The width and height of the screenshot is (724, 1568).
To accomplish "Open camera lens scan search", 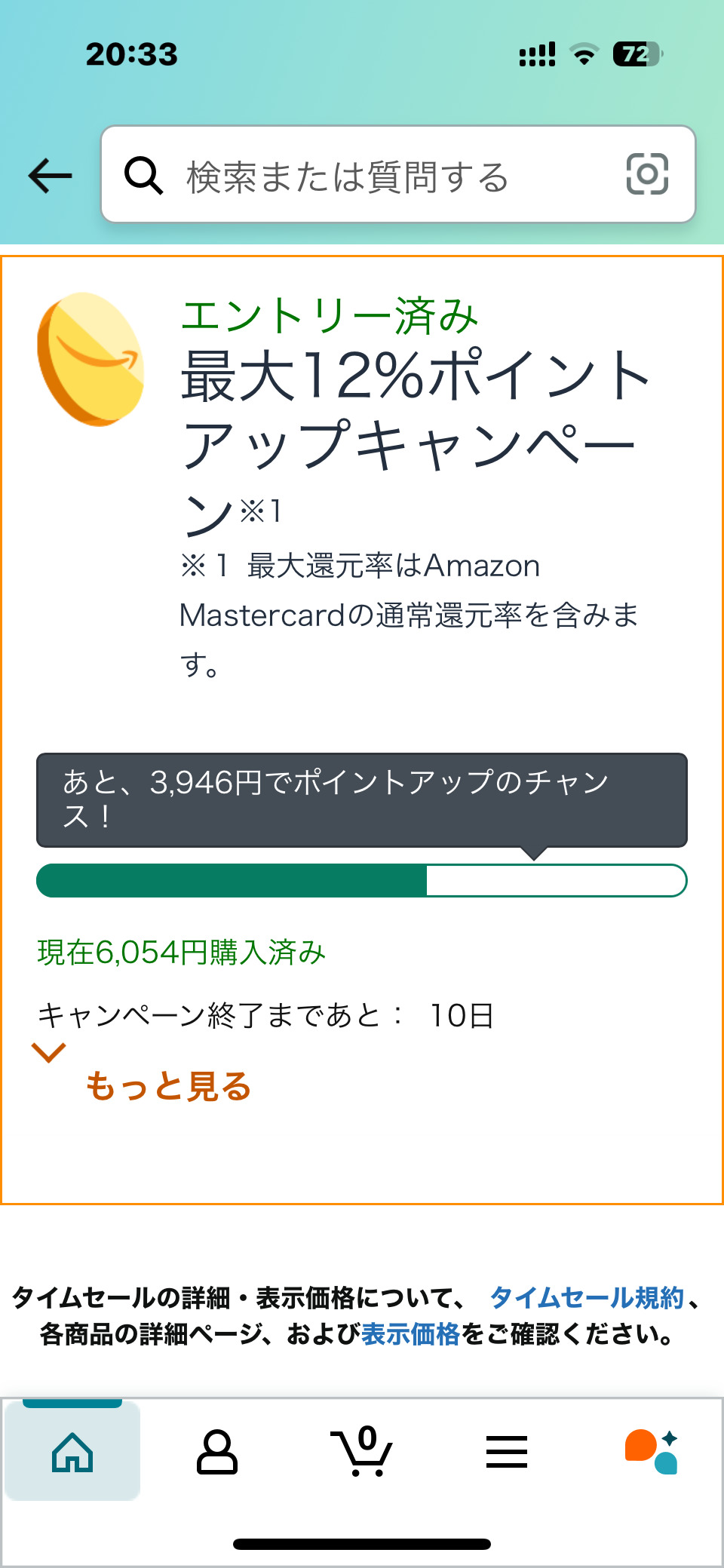I will click(x=647, y=174).
